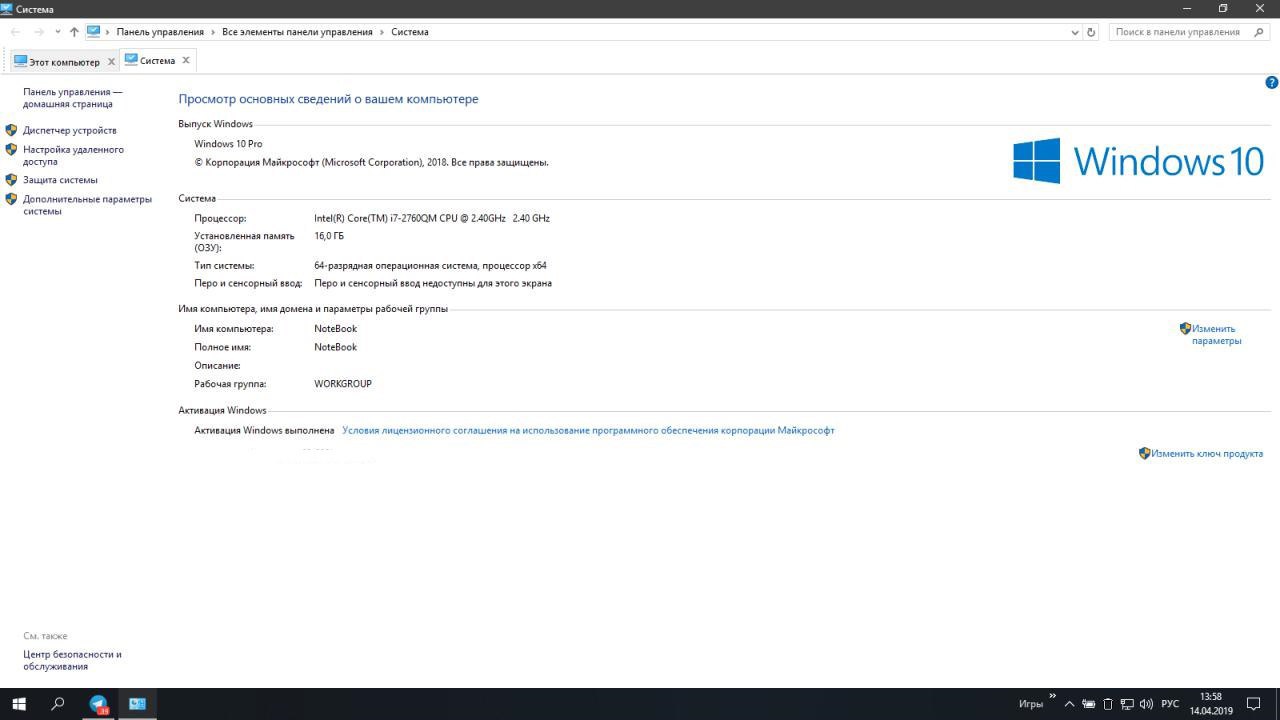Open 'Защита системы' link
The height and width of the screenshot is (720, 1280).
tap(60, 180)
